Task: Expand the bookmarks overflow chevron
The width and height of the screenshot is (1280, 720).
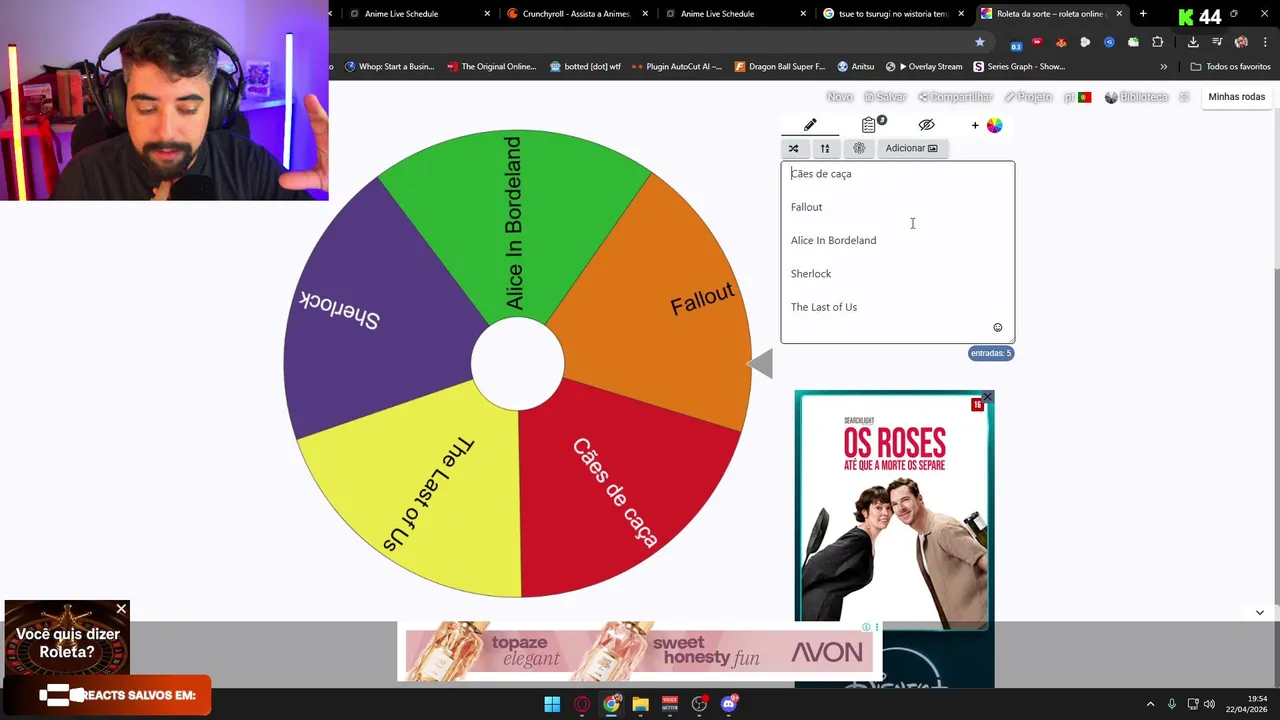Action: (1163, 67)
